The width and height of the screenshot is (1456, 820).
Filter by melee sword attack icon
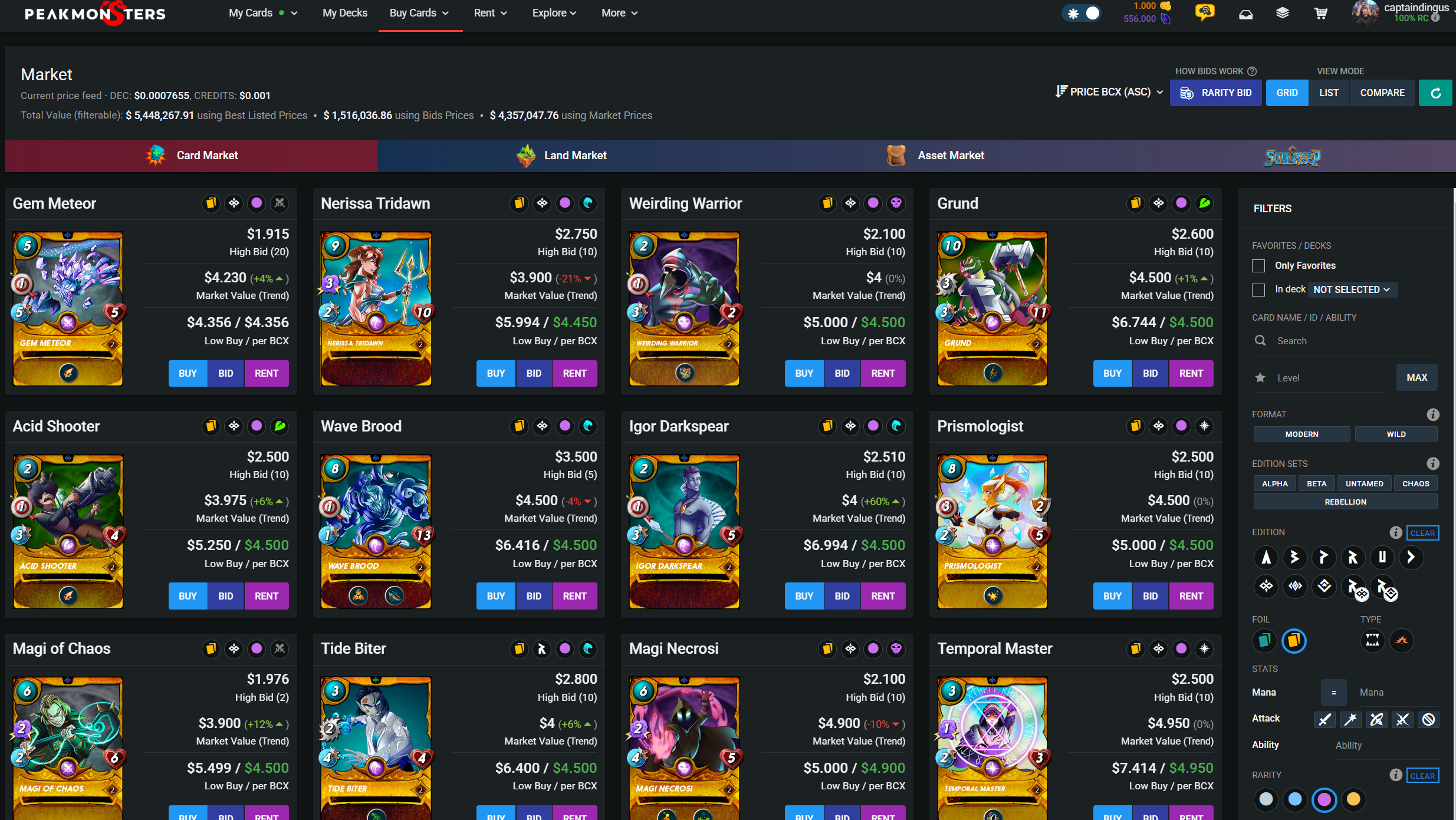click(x=1324, y=719)
